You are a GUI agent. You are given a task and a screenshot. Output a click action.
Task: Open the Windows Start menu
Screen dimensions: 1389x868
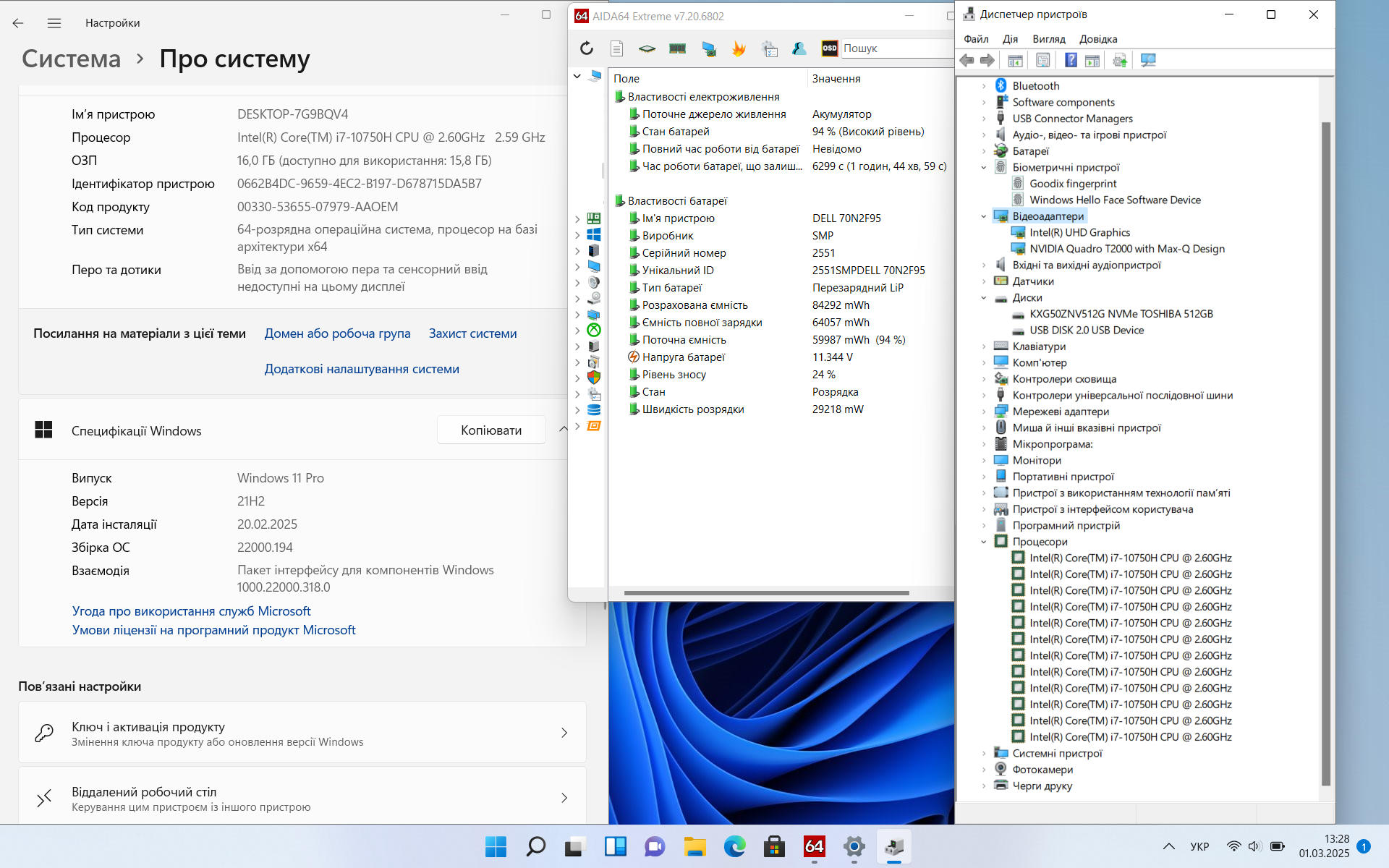496,846
